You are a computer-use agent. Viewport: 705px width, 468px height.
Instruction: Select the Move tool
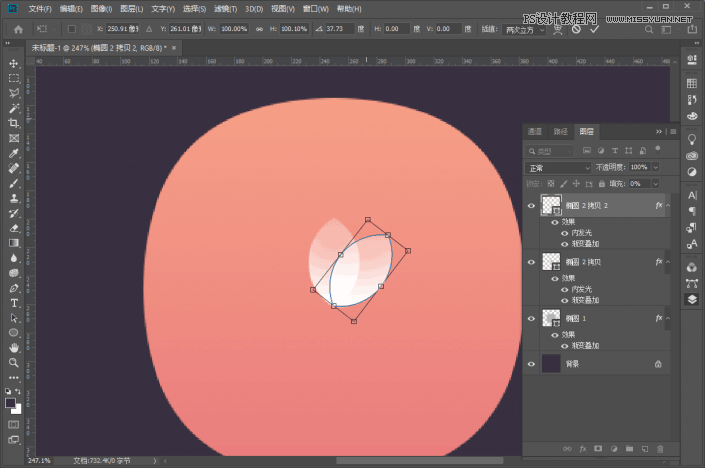pyautogui.click(x=14, y=63)
